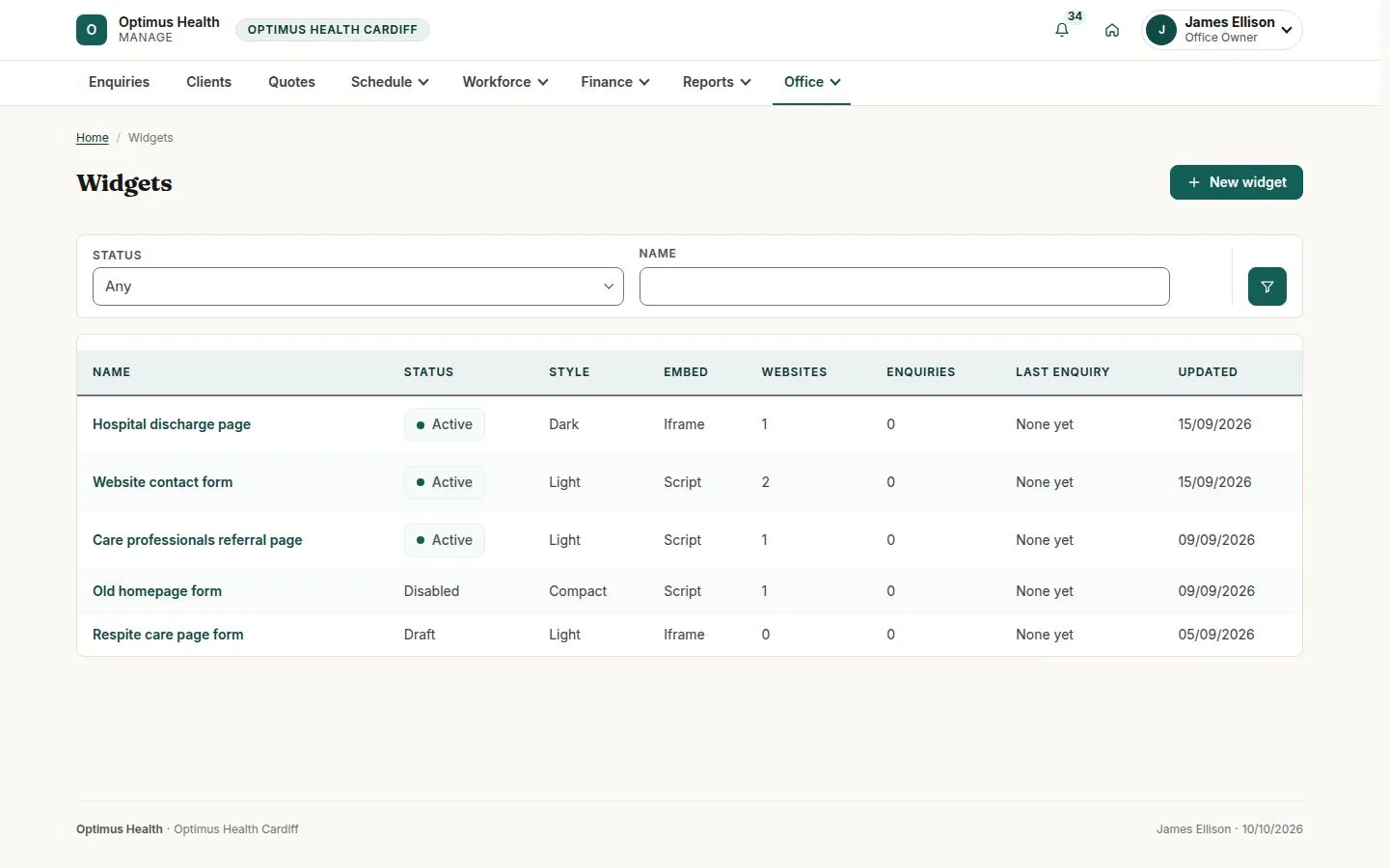
Task: Click the Status column header
Action: [428, 372]
